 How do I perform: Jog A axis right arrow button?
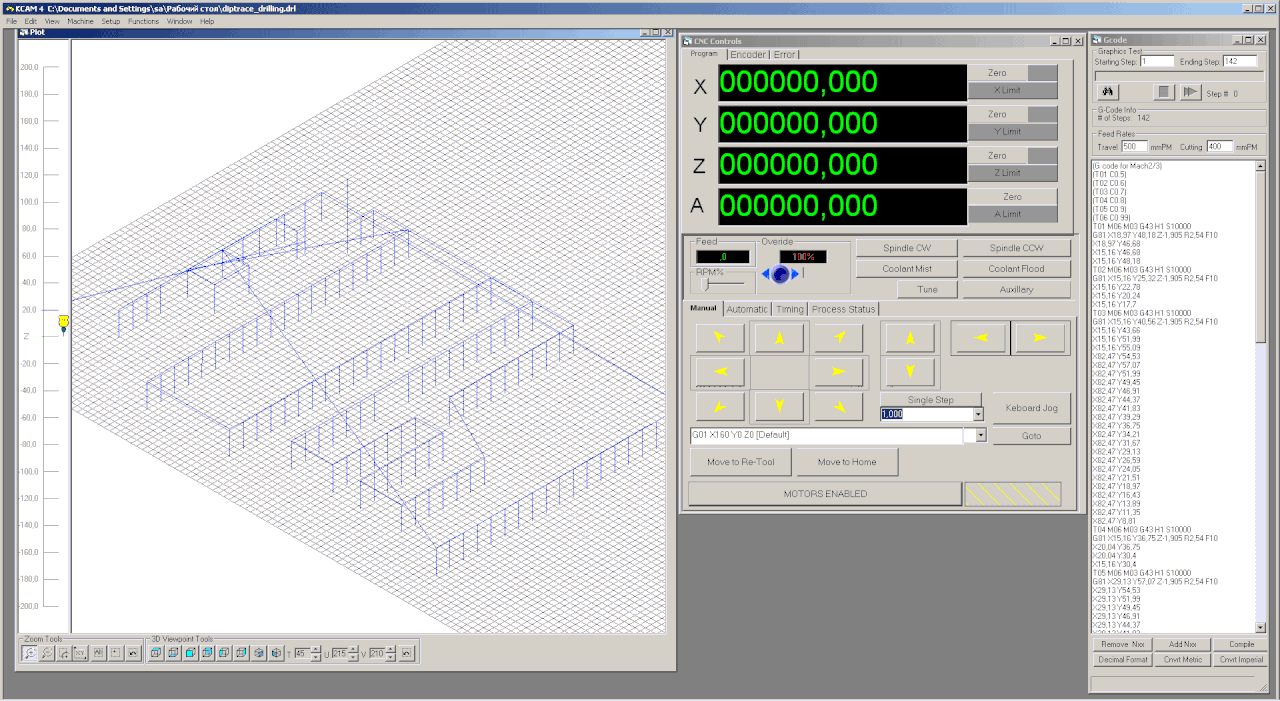click(1040, 338)
